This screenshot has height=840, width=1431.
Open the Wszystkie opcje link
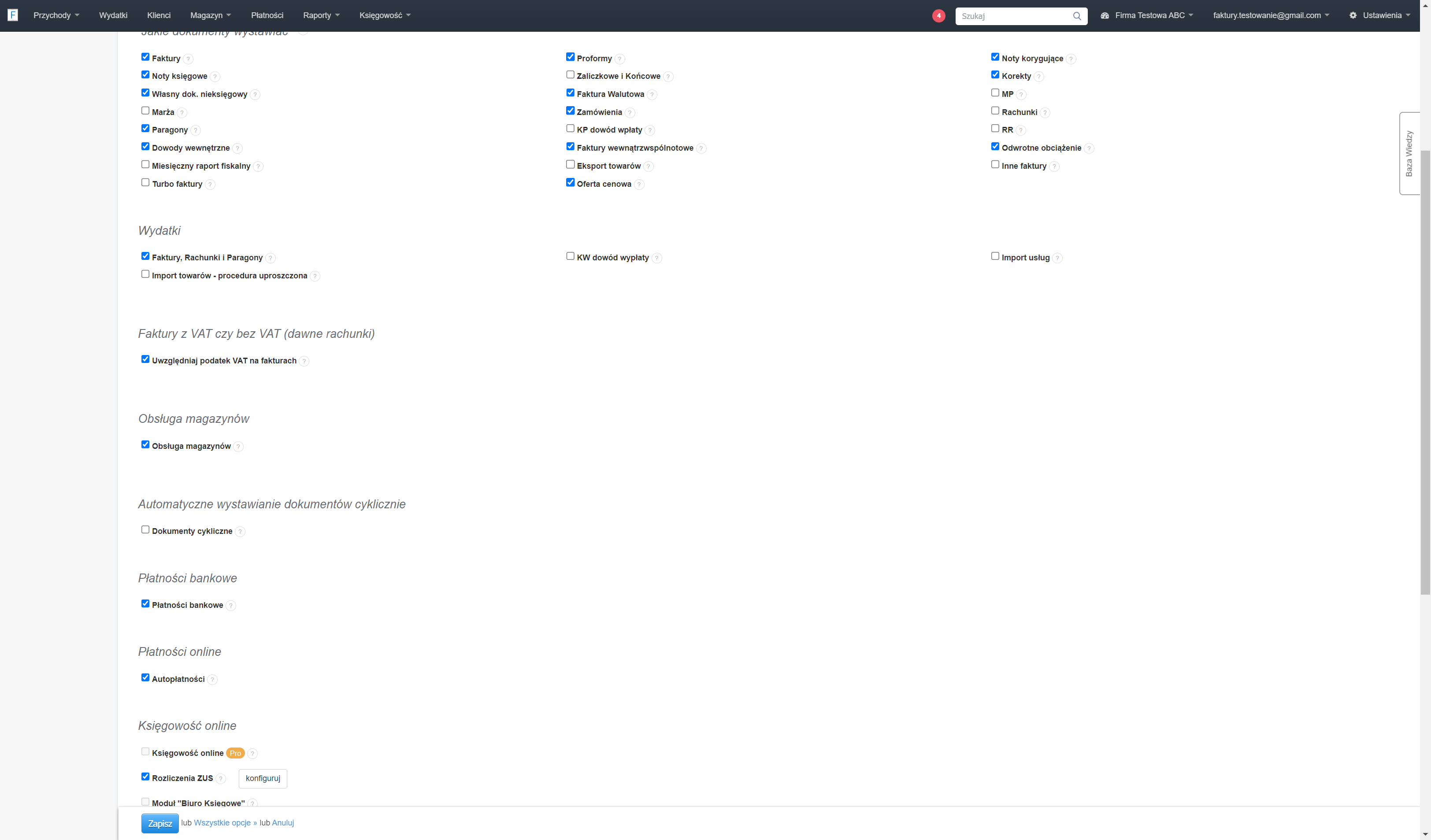226,823
